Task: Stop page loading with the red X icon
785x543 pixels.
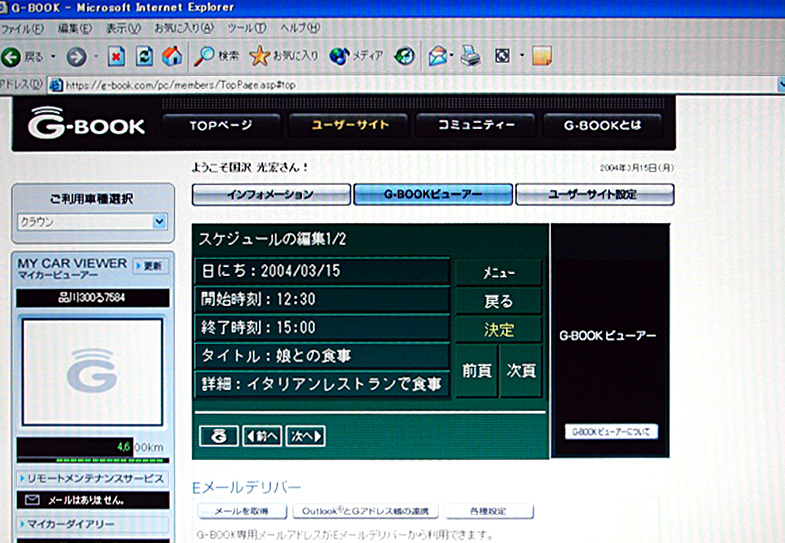Action: [x=116, y=57]
